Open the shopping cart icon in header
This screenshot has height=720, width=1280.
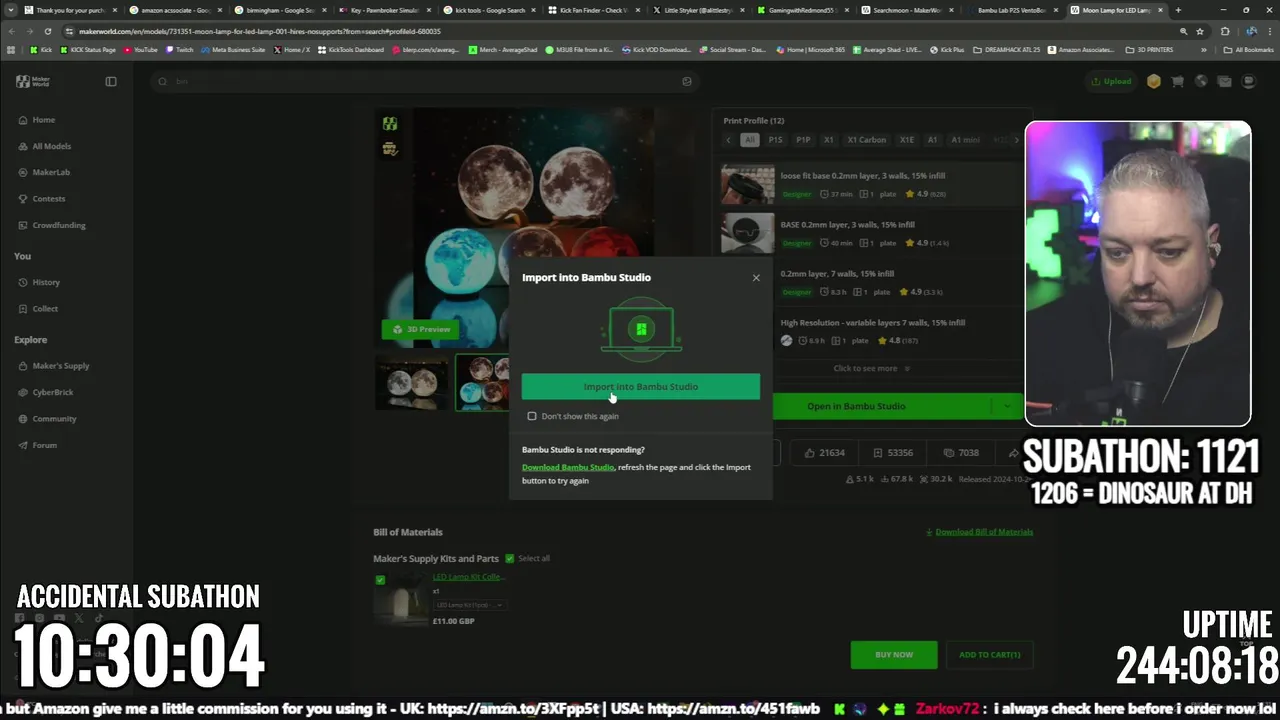tap(1177, 82)
